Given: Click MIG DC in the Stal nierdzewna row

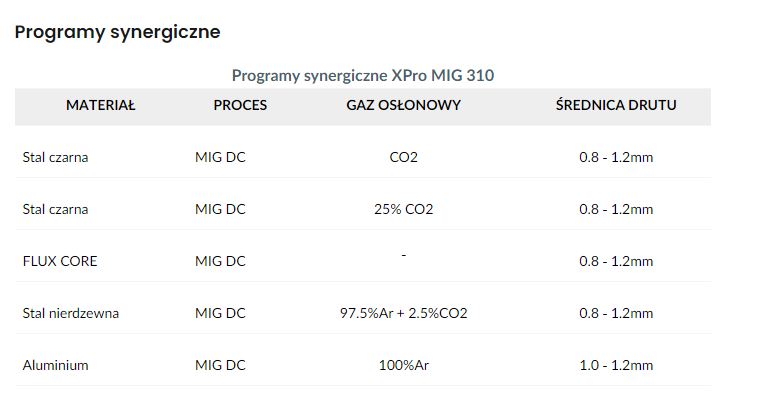Looking at the screenshot, I should tap(220, 313).
